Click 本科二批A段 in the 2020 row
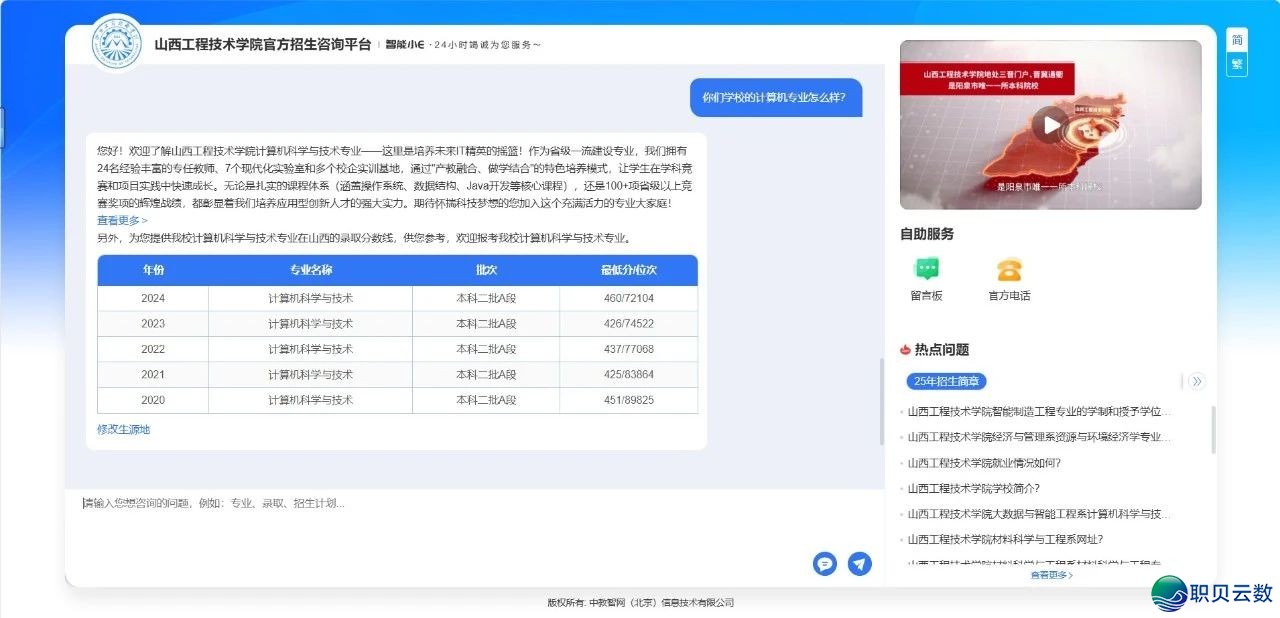 coord(486,400)
